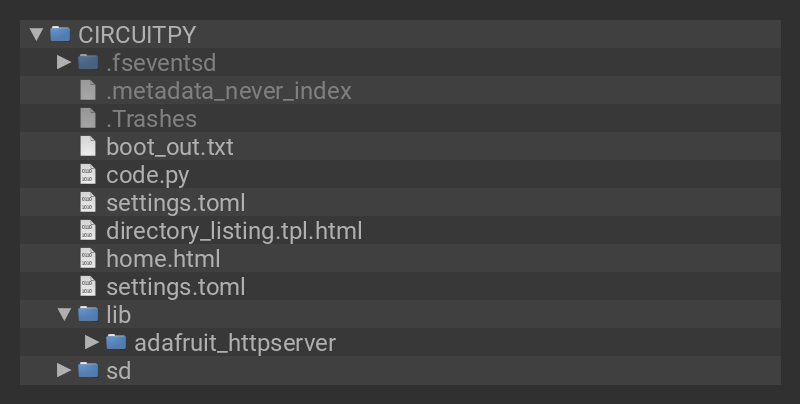Screen dimensions: 800x404
Task: Click the file icon beside boot_out.txt
Action: 88,146
